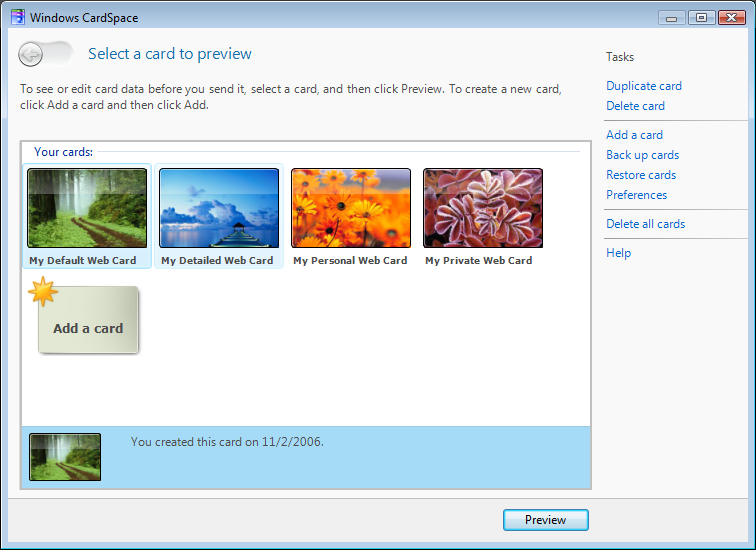
Task: Click Back up cards link
Action: coord(642,155)
